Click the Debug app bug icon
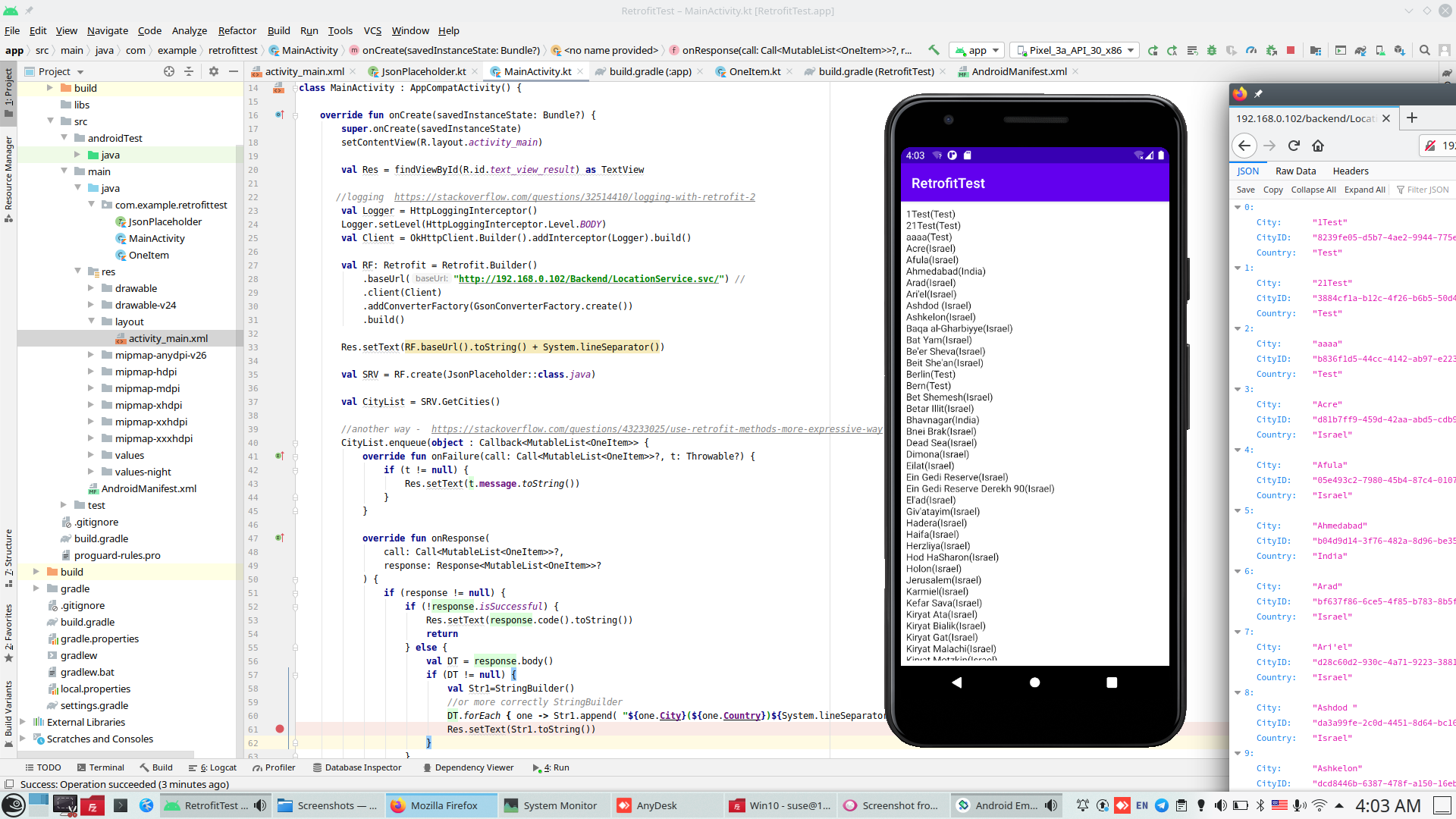 point(1212,50)
